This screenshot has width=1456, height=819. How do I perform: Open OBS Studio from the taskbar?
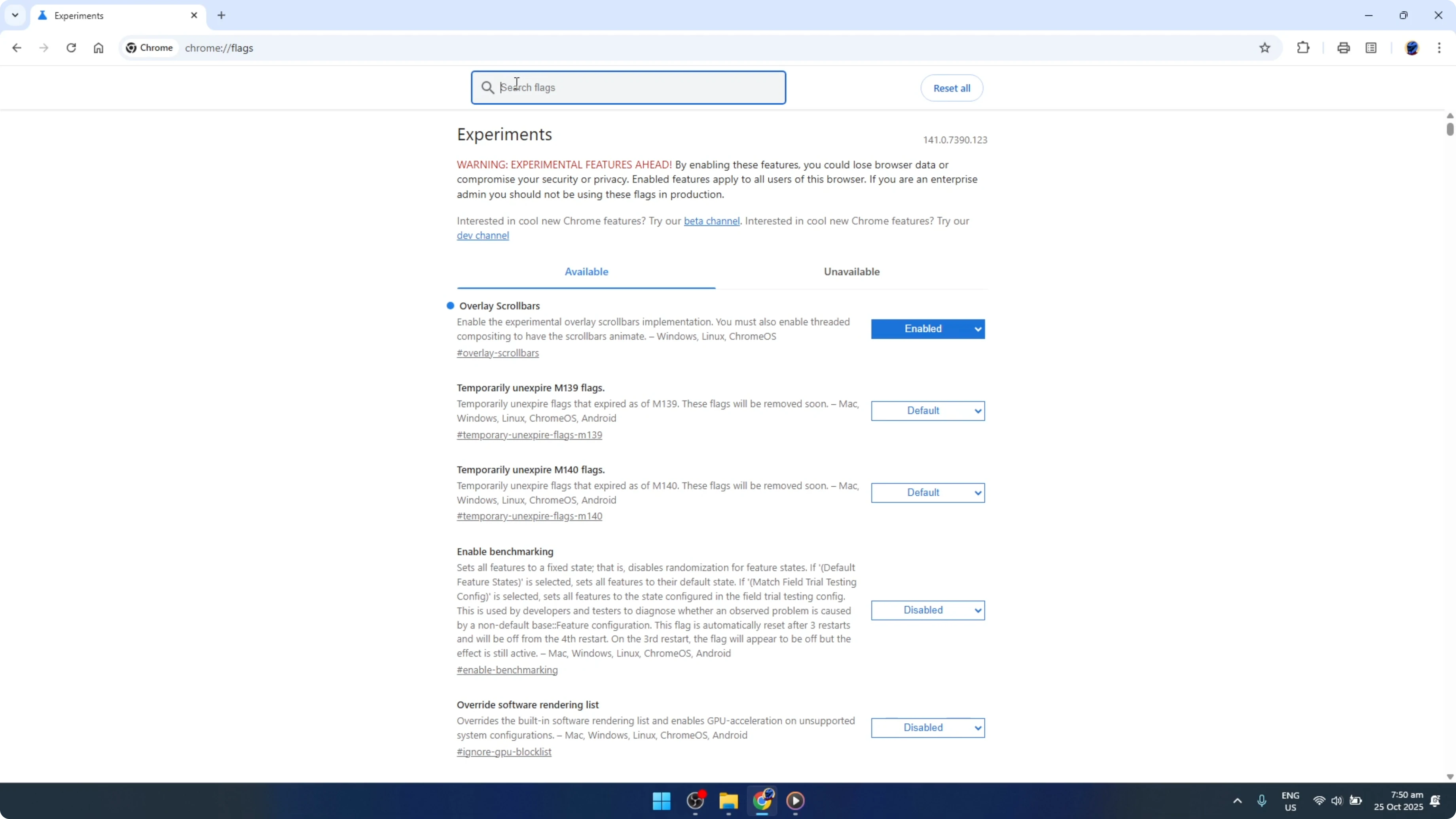point(695,802)
